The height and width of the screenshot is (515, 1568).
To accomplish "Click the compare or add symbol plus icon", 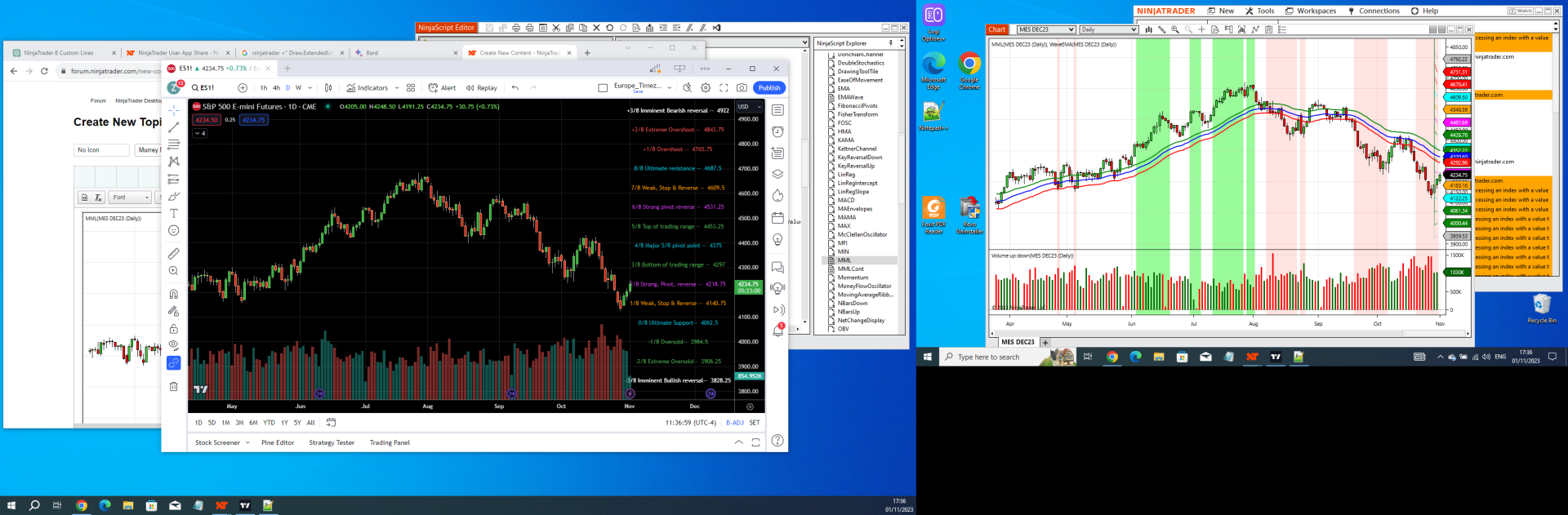I will pyautogui.click(x=243, y=87).
